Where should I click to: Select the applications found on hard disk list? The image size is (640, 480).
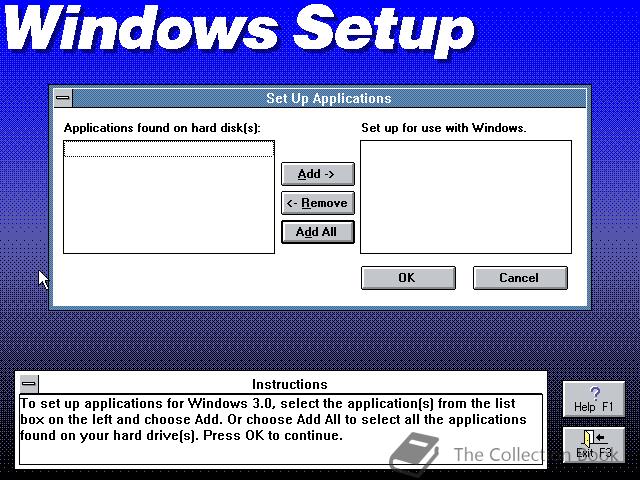(169, 197)
